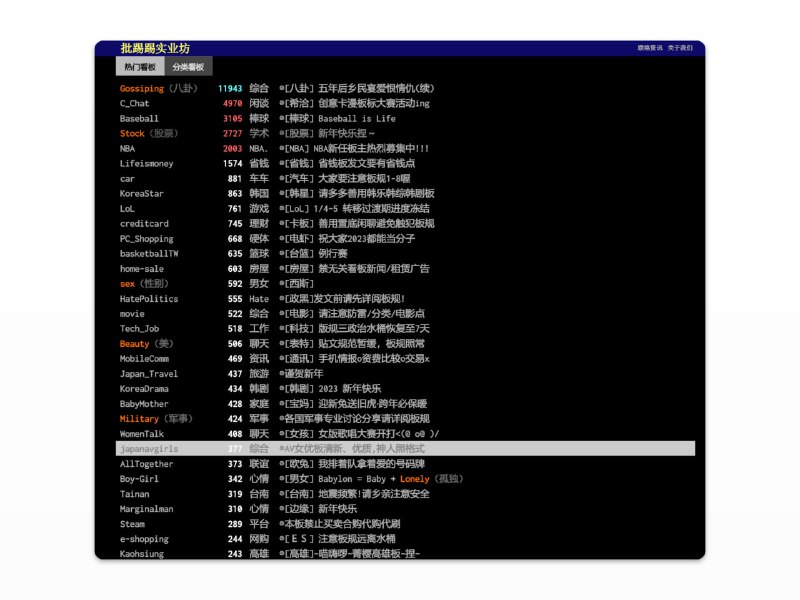Select the car board row
The image size is (800, 600).
click(405, 179)
